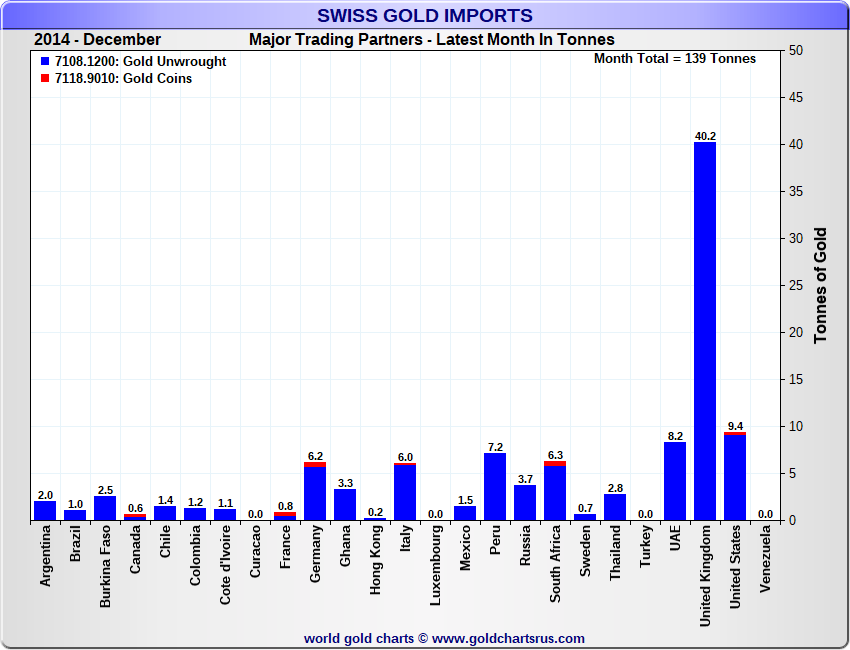
Task: Click the Italy bar labeled 6.0
Action: 405,492
